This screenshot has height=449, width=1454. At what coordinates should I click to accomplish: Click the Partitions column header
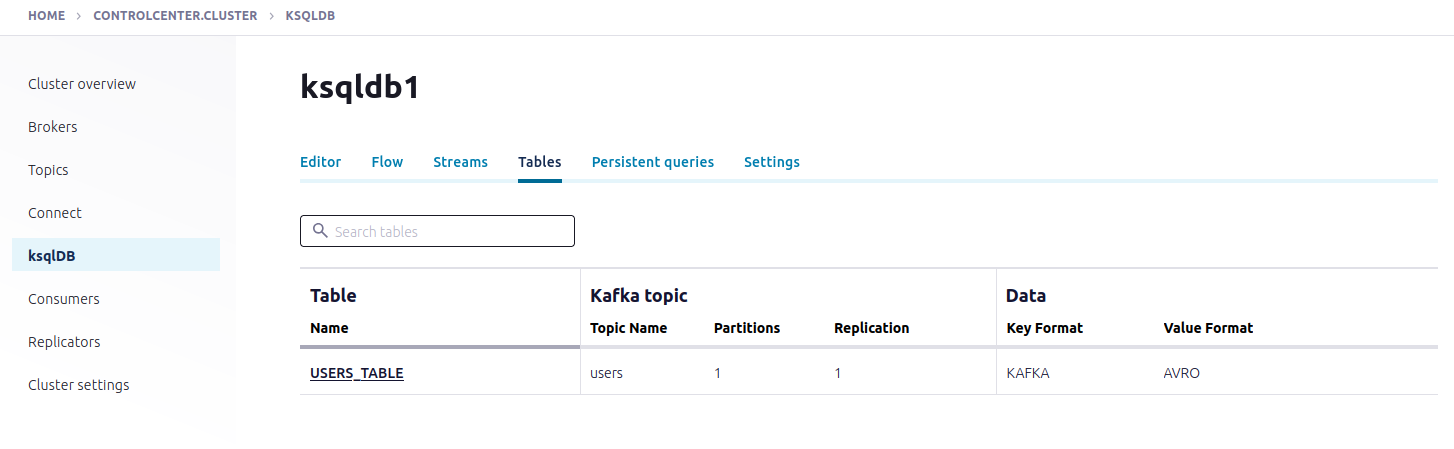(747, 328)
